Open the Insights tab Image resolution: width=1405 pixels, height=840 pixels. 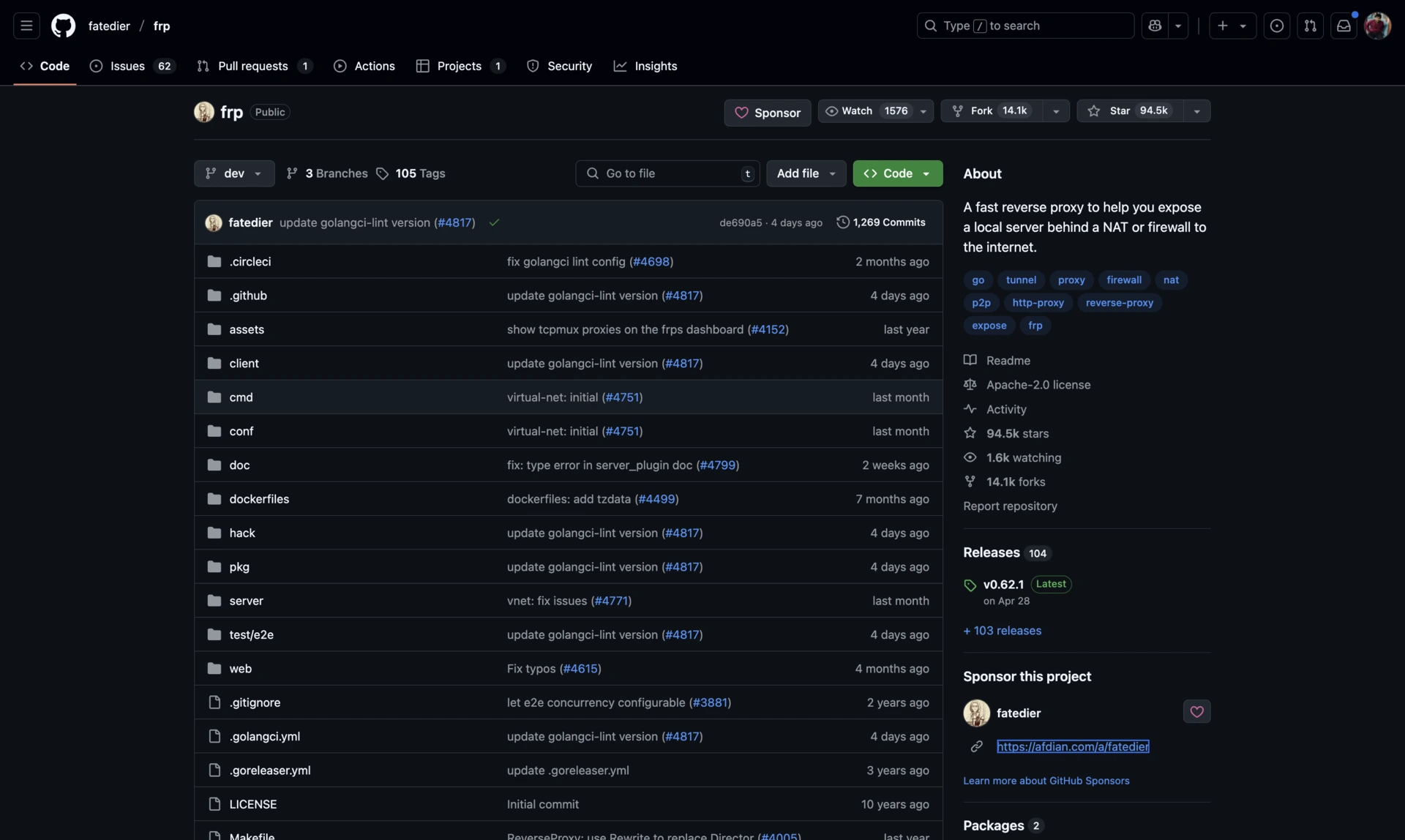(x=645, y=66)
